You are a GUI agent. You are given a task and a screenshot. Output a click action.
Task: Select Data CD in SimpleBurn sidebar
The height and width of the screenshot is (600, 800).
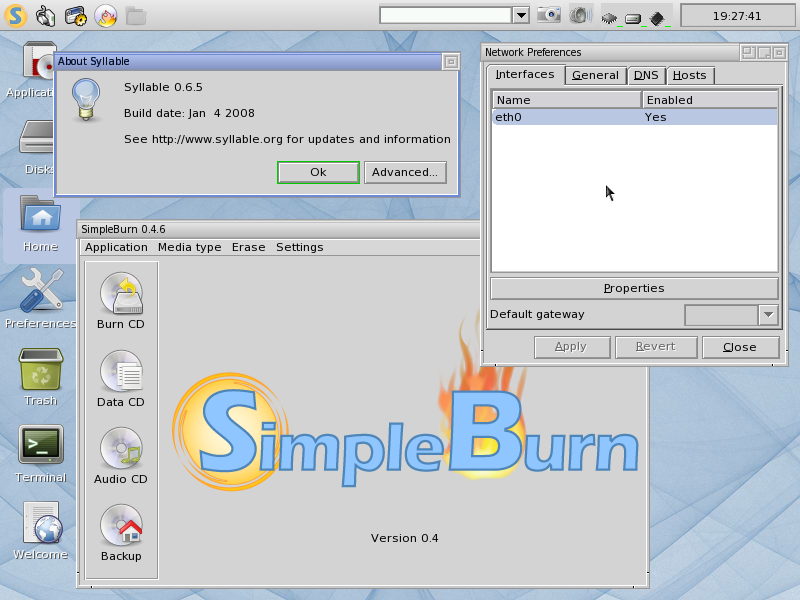(121, 379)
